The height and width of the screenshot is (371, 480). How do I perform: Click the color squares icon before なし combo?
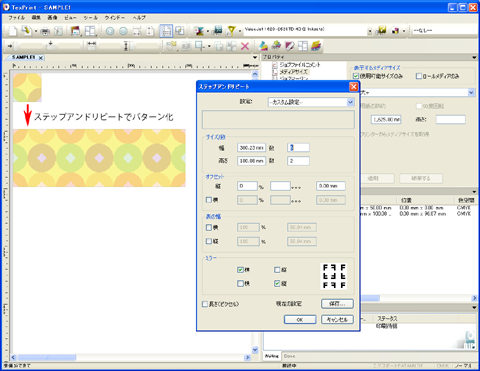click(395, 31)
